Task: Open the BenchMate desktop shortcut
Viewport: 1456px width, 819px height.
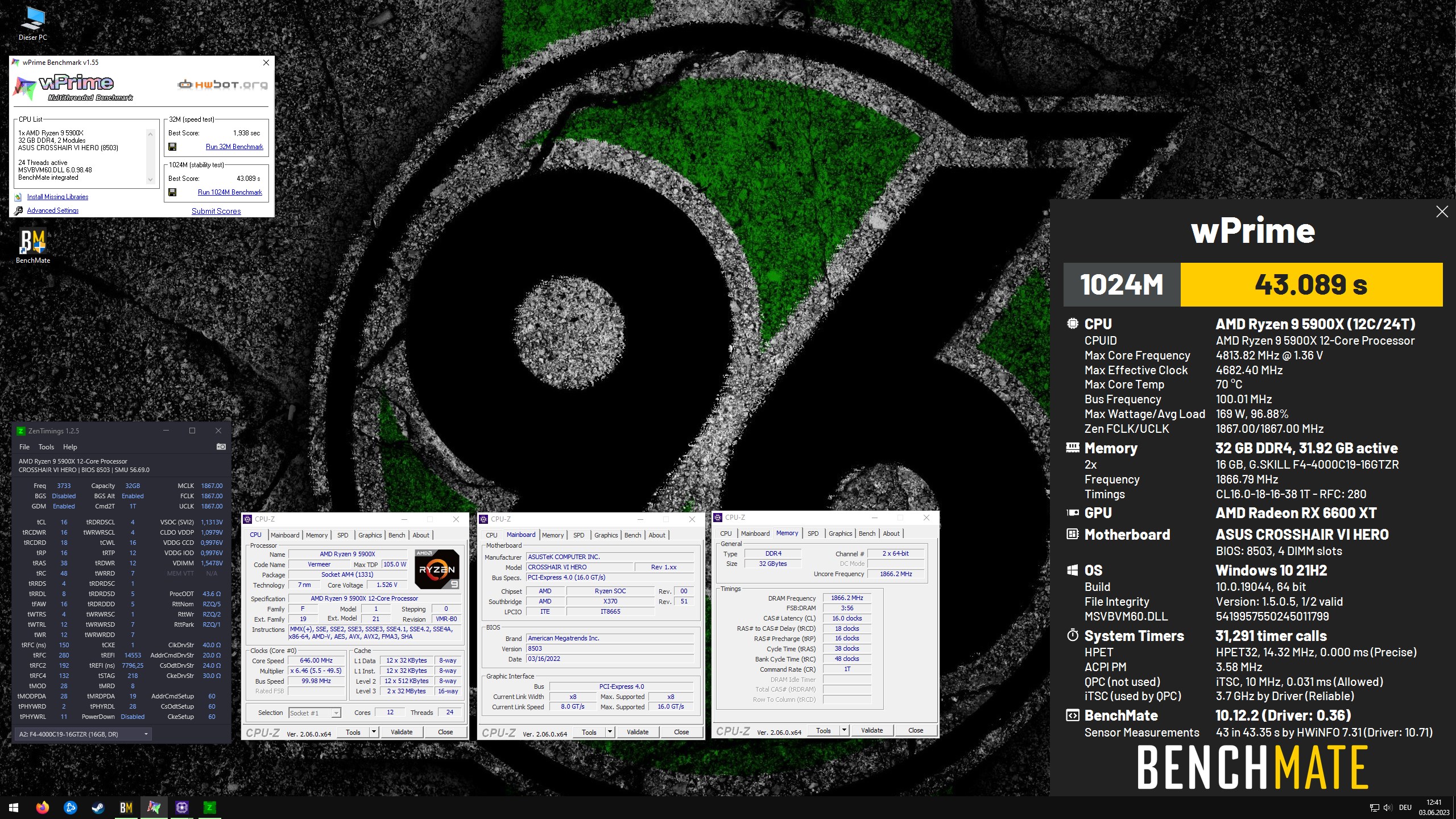Action: tap(32, 246)
